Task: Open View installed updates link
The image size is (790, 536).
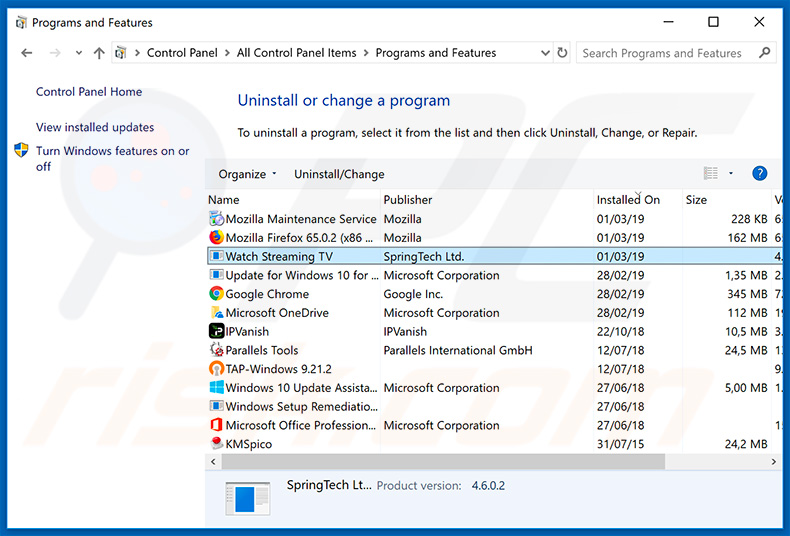Action: coord(95,127)
